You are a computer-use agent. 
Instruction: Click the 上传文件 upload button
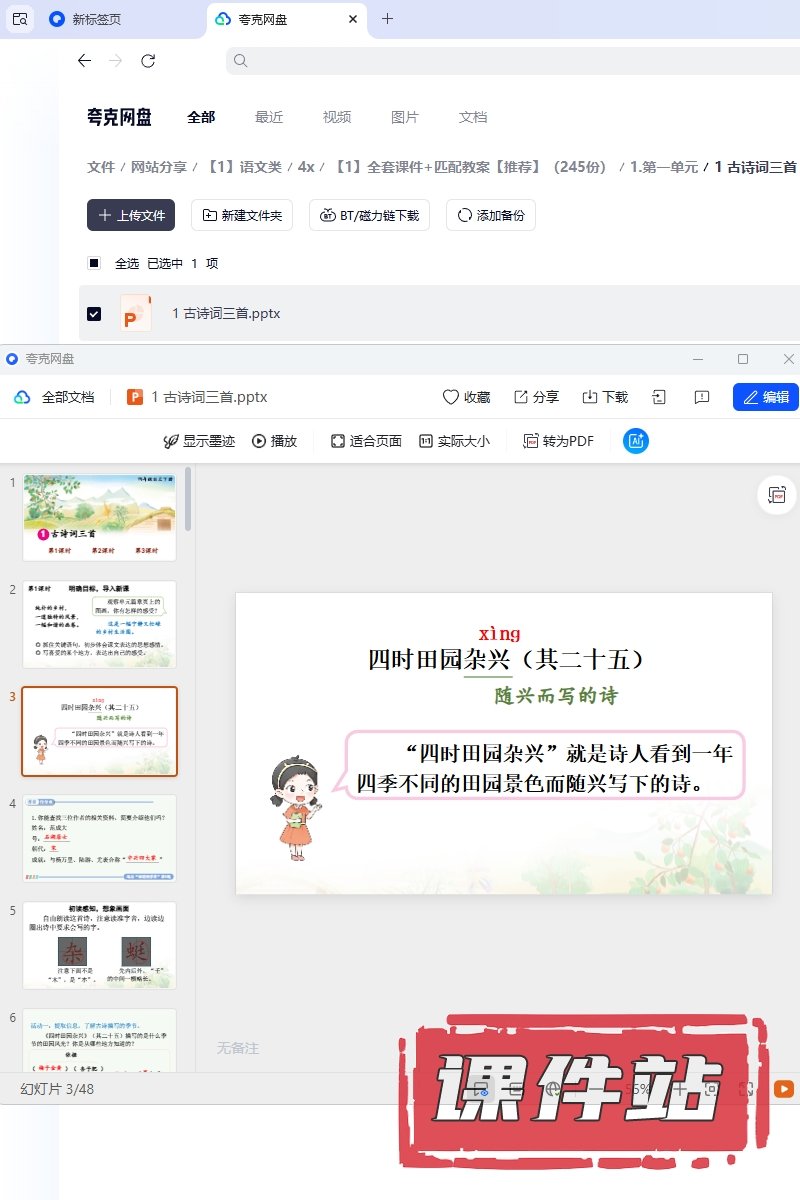pos(131,215)
